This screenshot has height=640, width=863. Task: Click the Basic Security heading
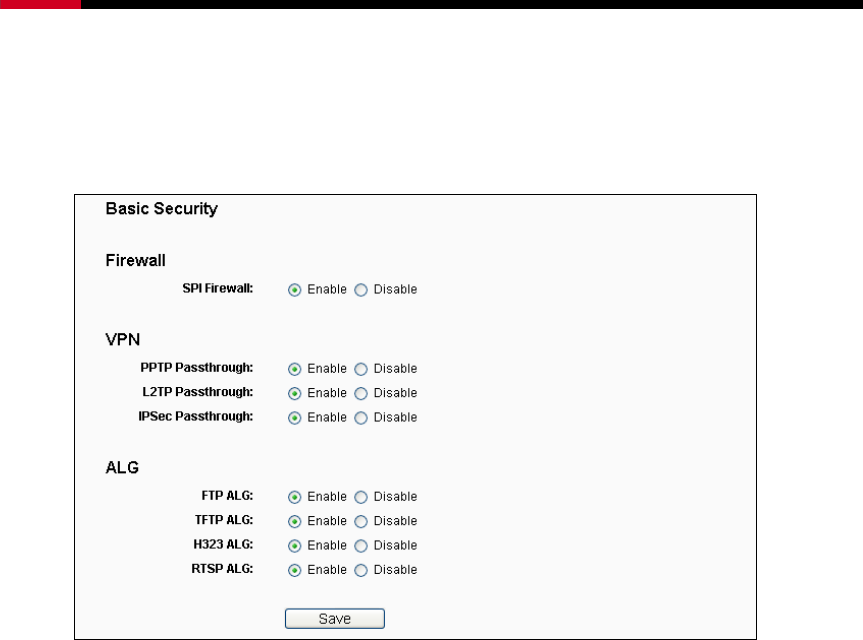click(x=162, y=209)
